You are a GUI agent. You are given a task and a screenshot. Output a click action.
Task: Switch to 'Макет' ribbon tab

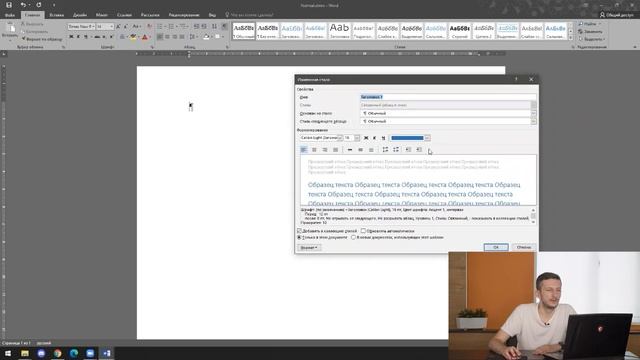pyautogui.click(x=102, y=15)
